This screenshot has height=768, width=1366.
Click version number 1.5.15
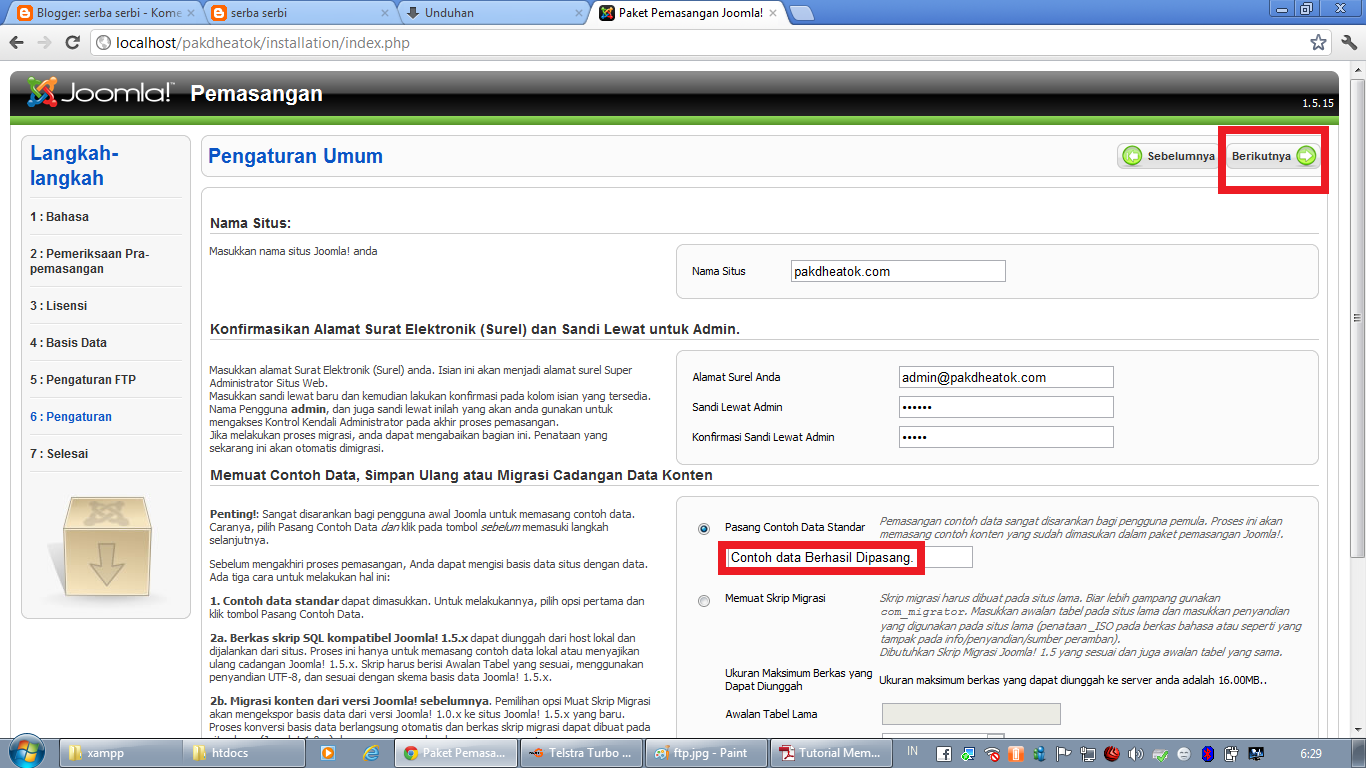(1317, 103)
